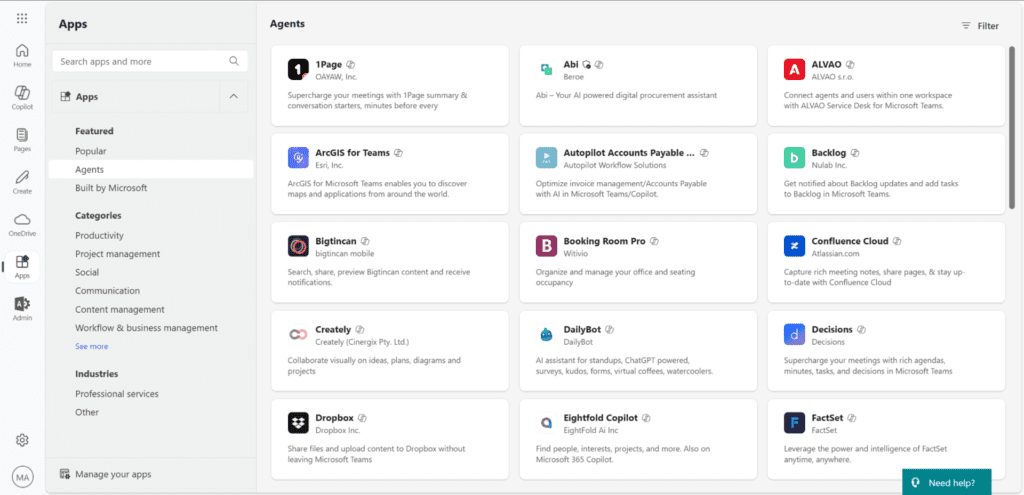Click the FactSet app logo
Image resolution: width=1024 pixels, height=495 pixels.
pyautogui.click(x=794, y=423)
